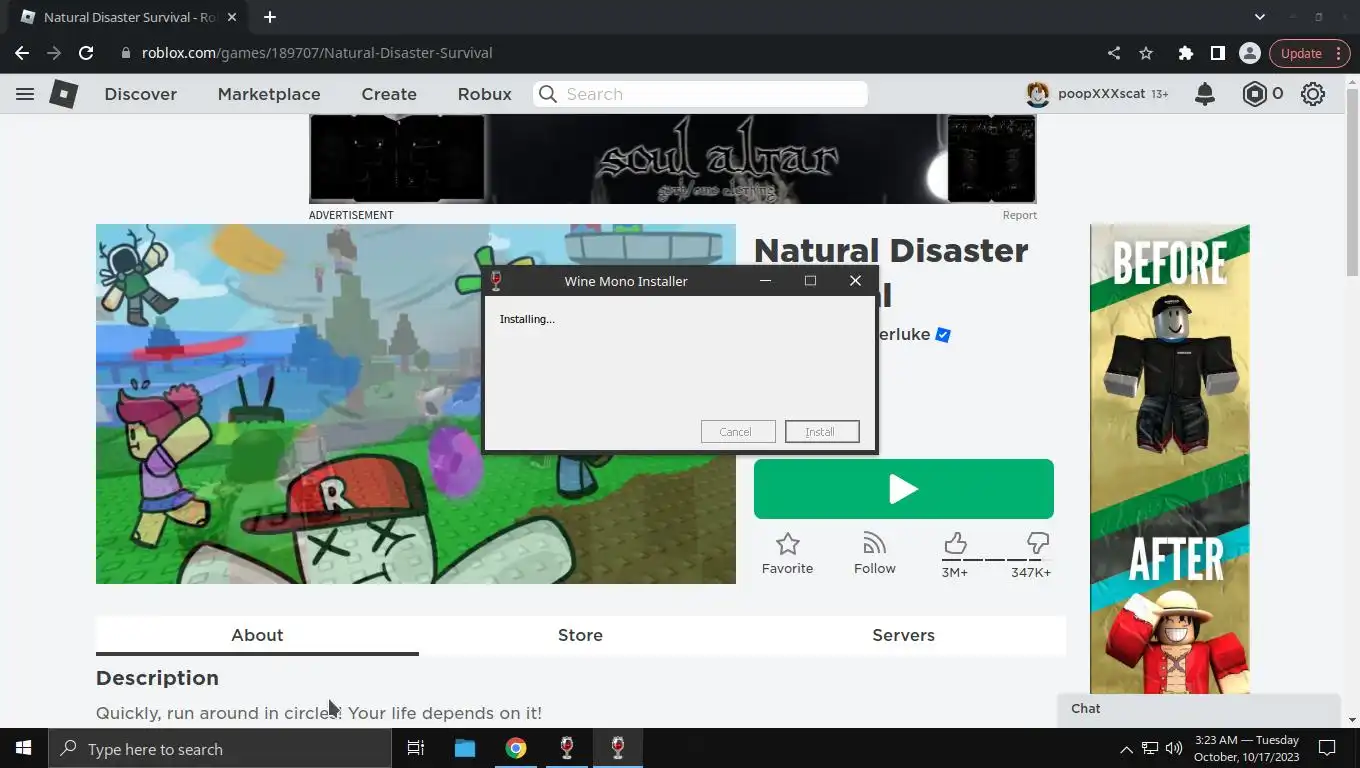Image resolution: width=1360 pixels, height=768 pixels.
Task: Open the Chat panel
Action: pyautogui.click(x=1198, y=709)
